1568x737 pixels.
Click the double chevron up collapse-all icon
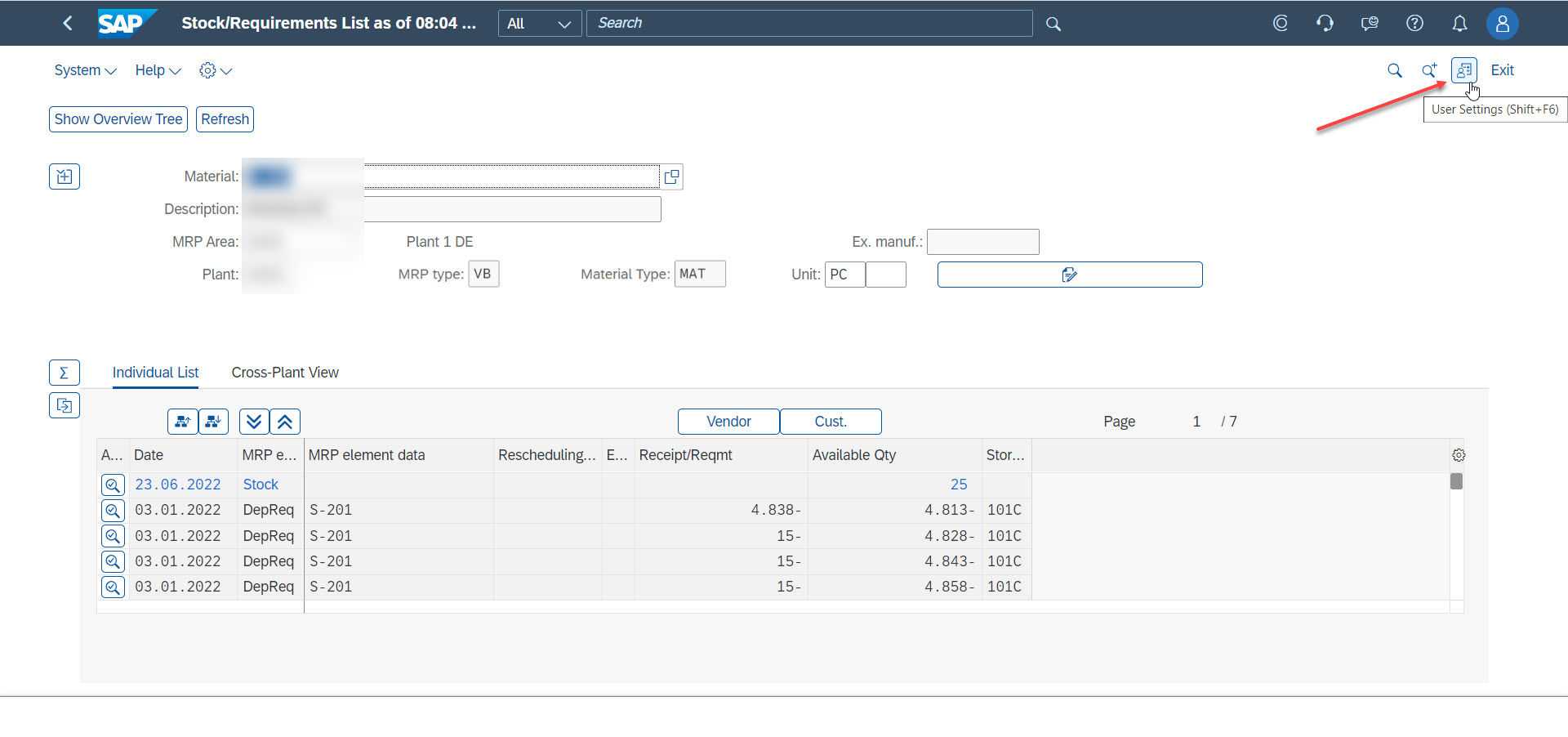[285, 422]
